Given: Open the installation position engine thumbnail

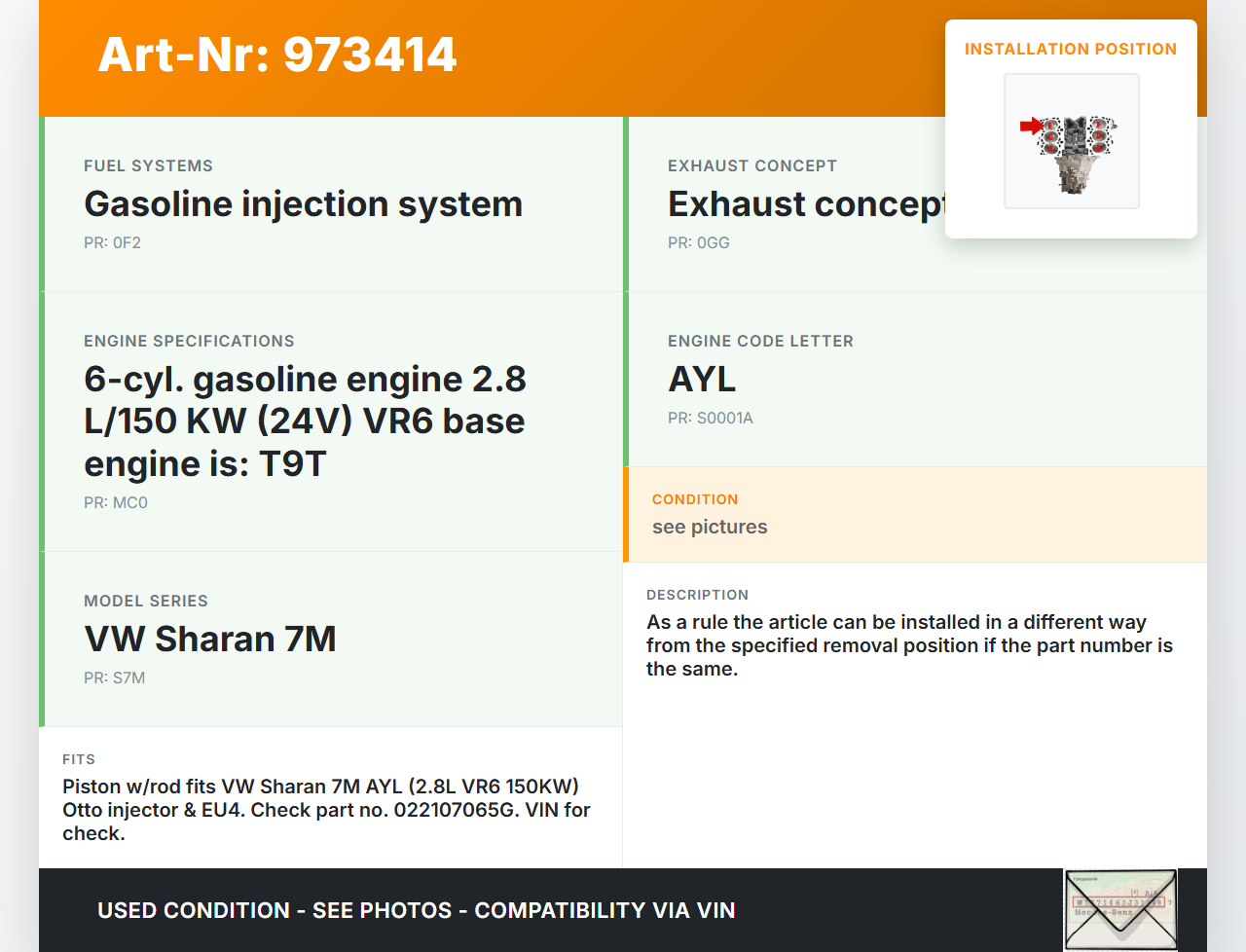Looking at the screenshot, I should (1071, 141).
